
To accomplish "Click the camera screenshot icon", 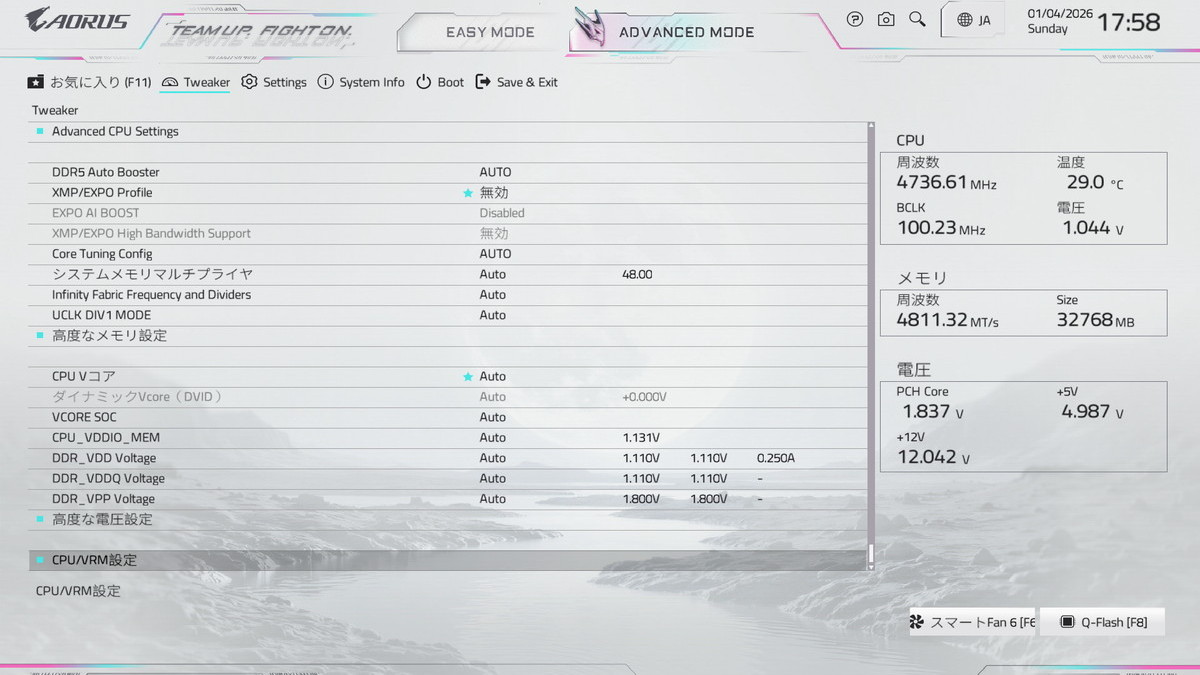I will (x=886, y=19).
